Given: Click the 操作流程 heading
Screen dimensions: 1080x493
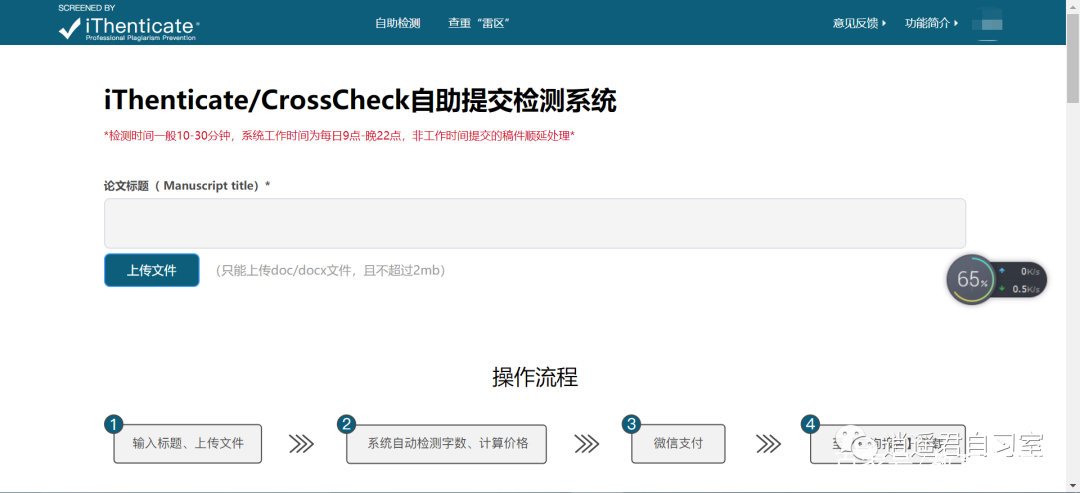Looking at the screenshot, I should pos(534,377).
